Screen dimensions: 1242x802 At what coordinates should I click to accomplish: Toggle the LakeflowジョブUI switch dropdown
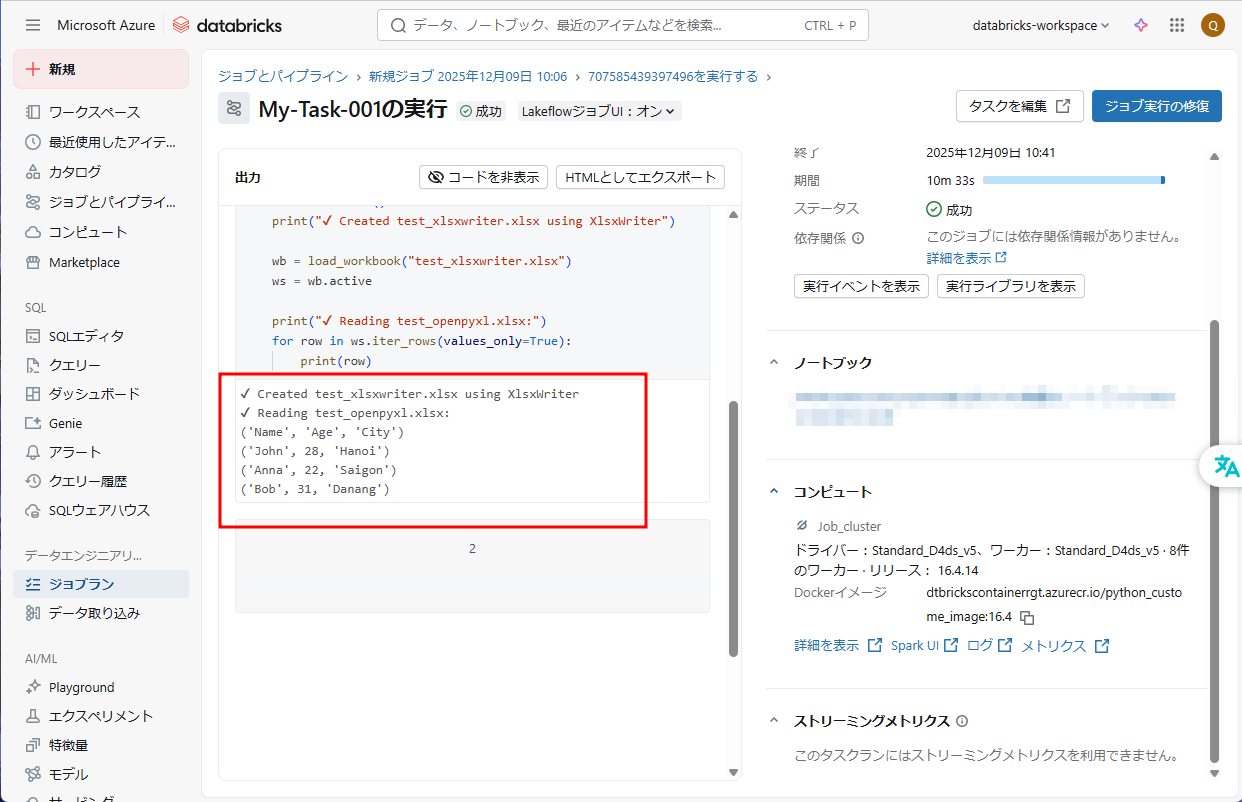[598, 111]
